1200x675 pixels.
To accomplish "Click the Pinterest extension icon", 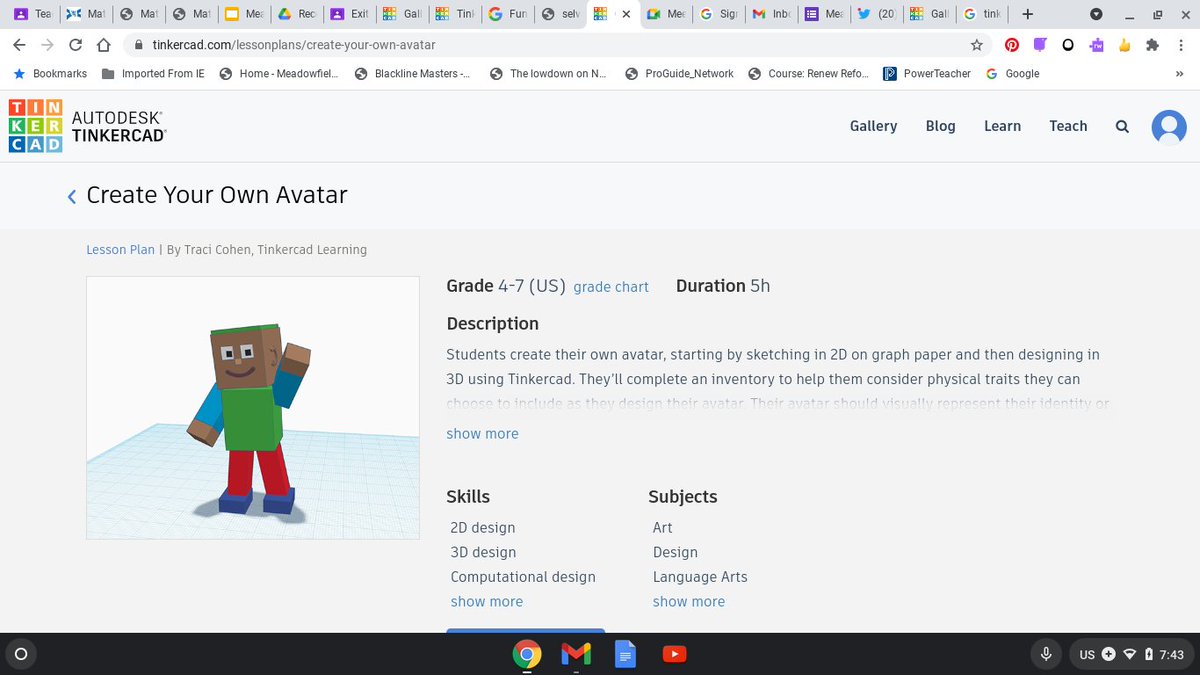I will pos(1011,45).
